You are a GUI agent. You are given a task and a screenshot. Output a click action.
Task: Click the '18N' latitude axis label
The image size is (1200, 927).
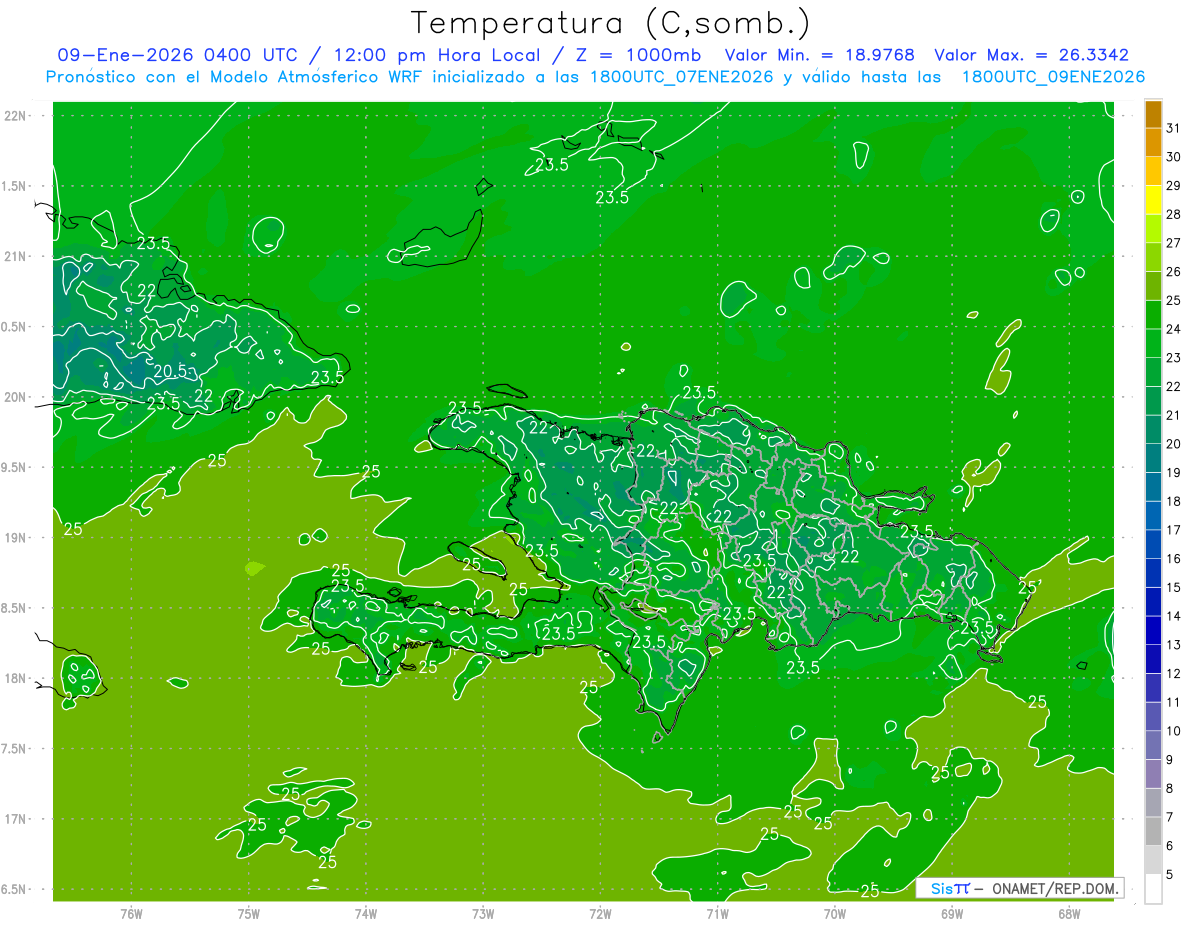pyautogui.click(x=16, y=678)
